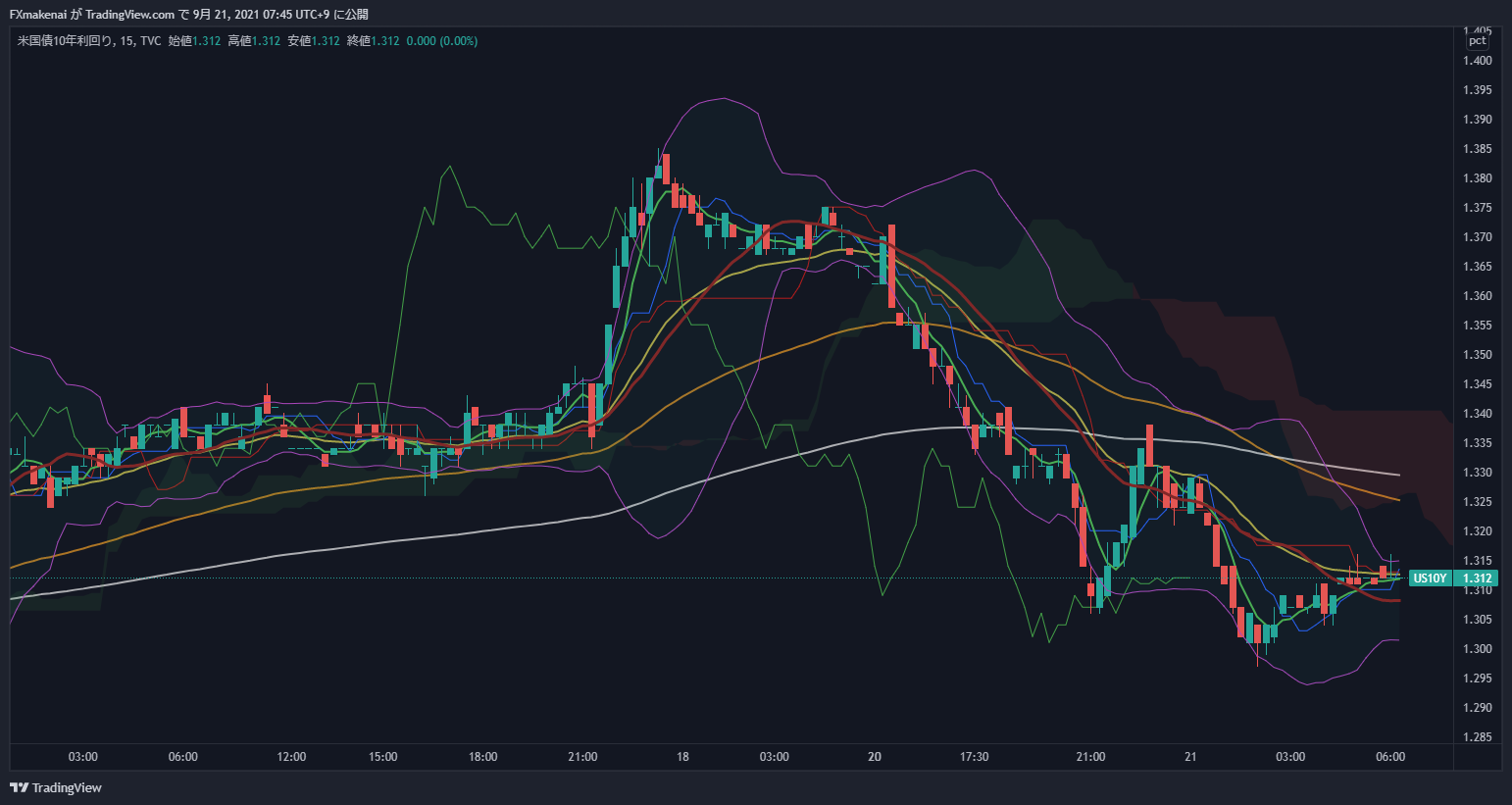Click the TradingView.com text in the header
Screen dimensions: 1512x805
tap(130, 15)
